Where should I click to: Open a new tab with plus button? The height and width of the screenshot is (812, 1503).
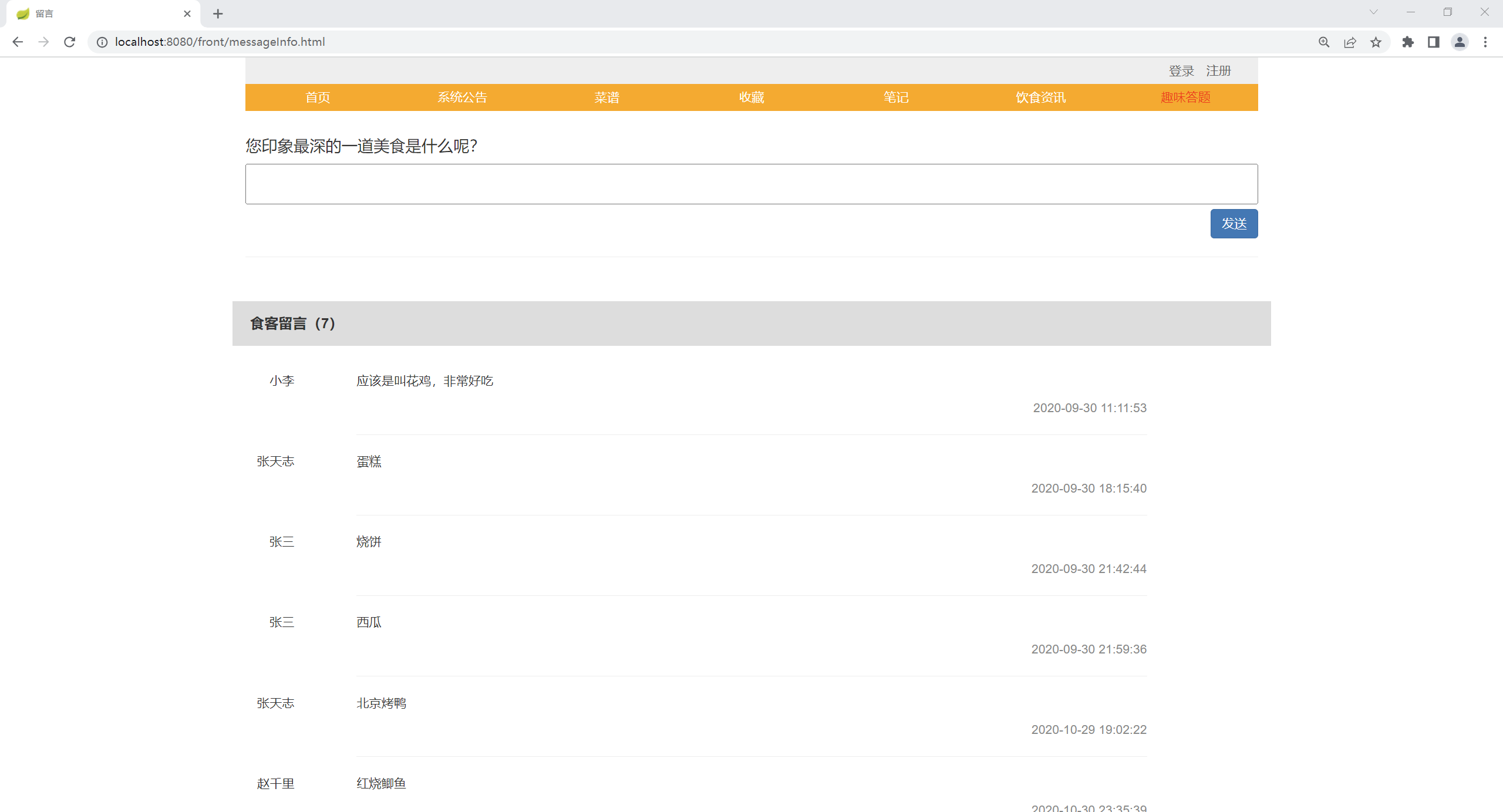[x=218, y=14]
